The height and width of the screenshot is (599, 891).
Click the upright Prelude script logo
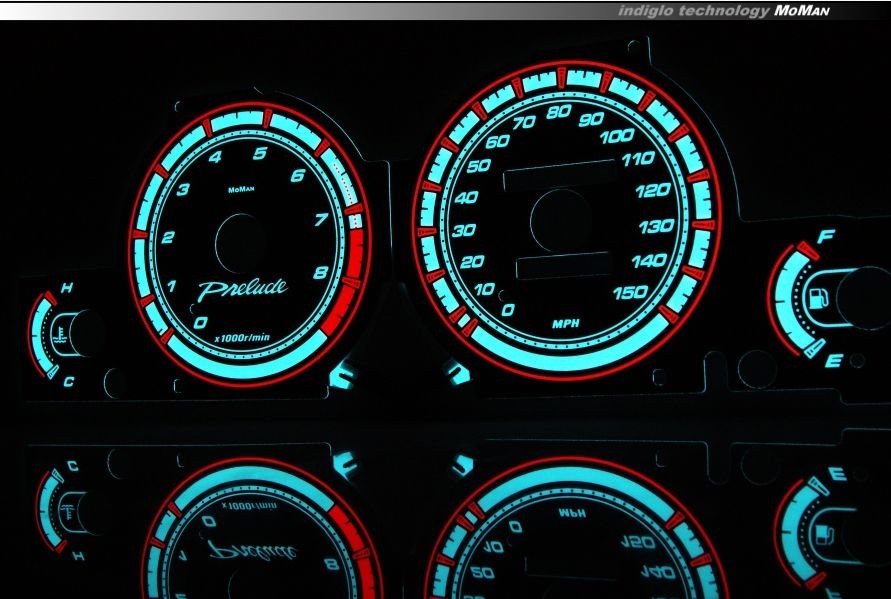(242, 289)
